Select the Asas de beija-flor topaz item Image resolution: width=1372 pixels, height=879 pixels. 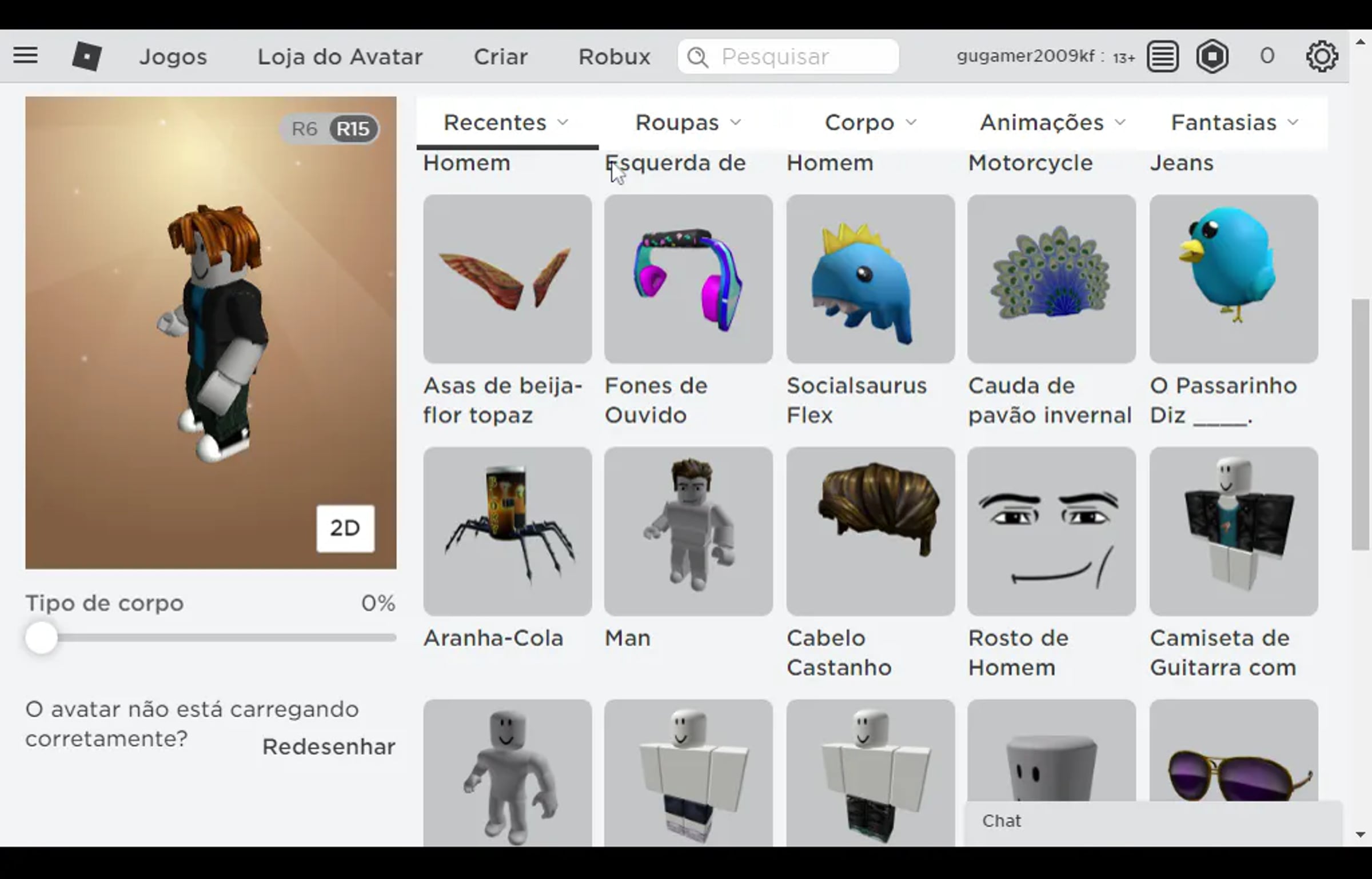click(x=508, y=279)
